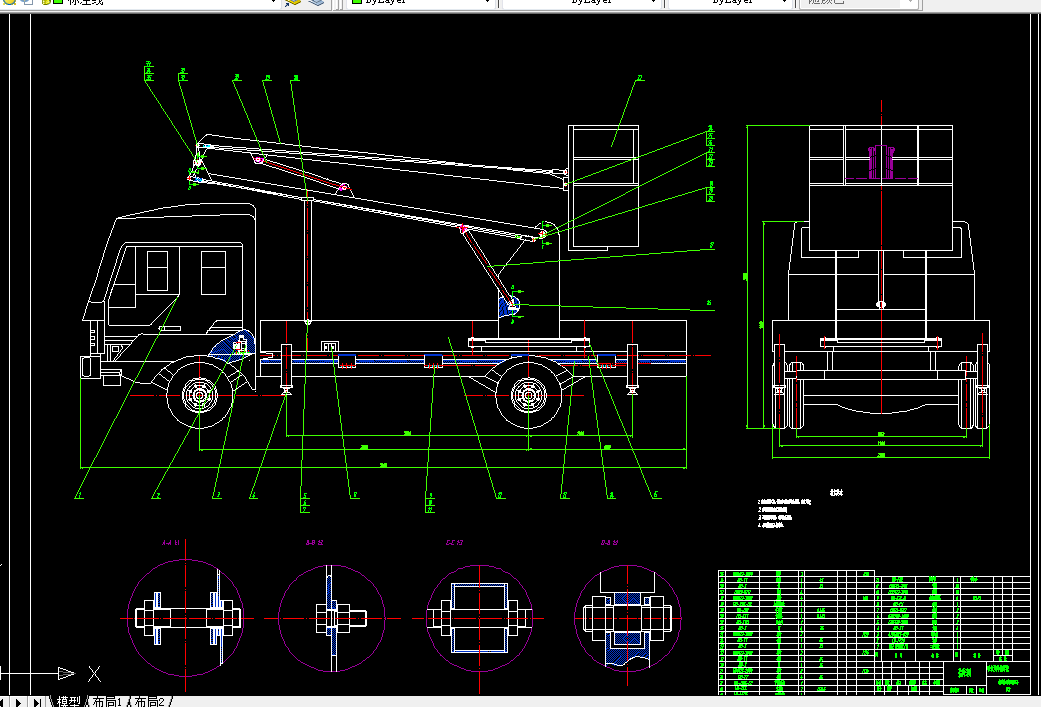1041x707 pixels.
Task: Open the 布局2 layout tab
Action: click(x=149, y=701)
